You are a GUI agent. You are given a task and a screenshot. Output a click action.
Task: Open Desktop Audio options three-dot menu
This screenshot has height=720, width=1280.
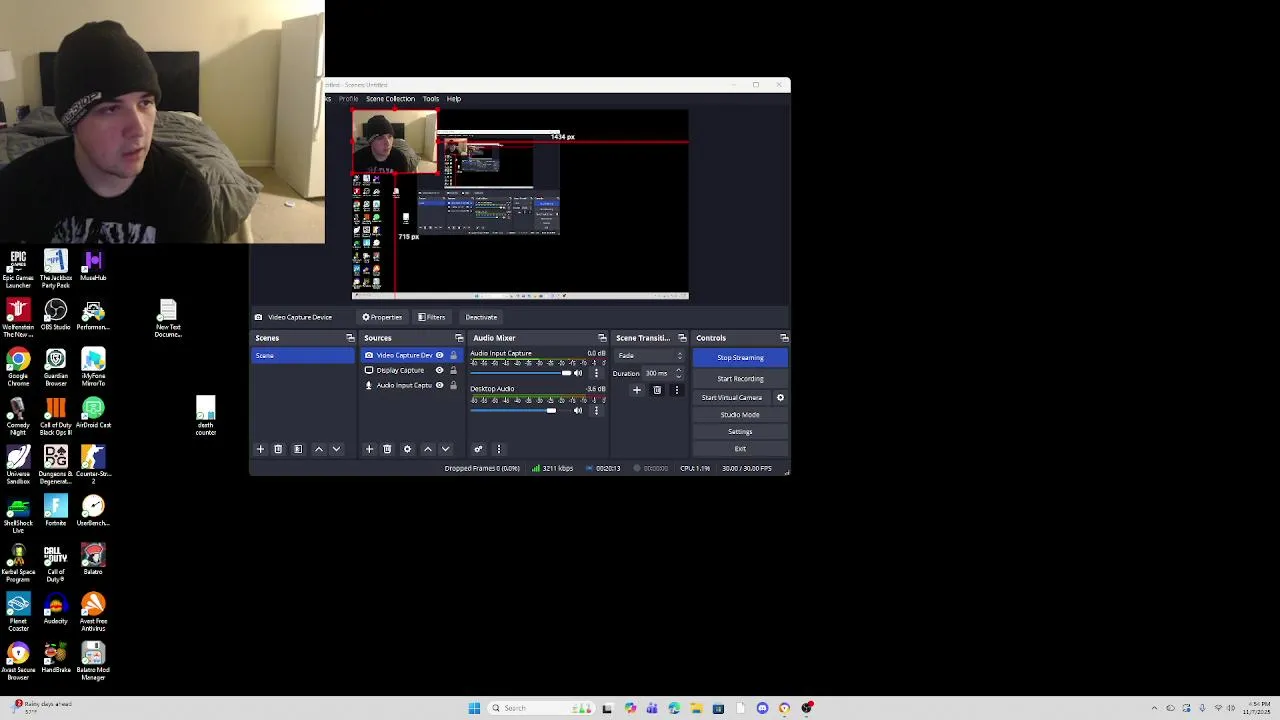click(597, 410)
